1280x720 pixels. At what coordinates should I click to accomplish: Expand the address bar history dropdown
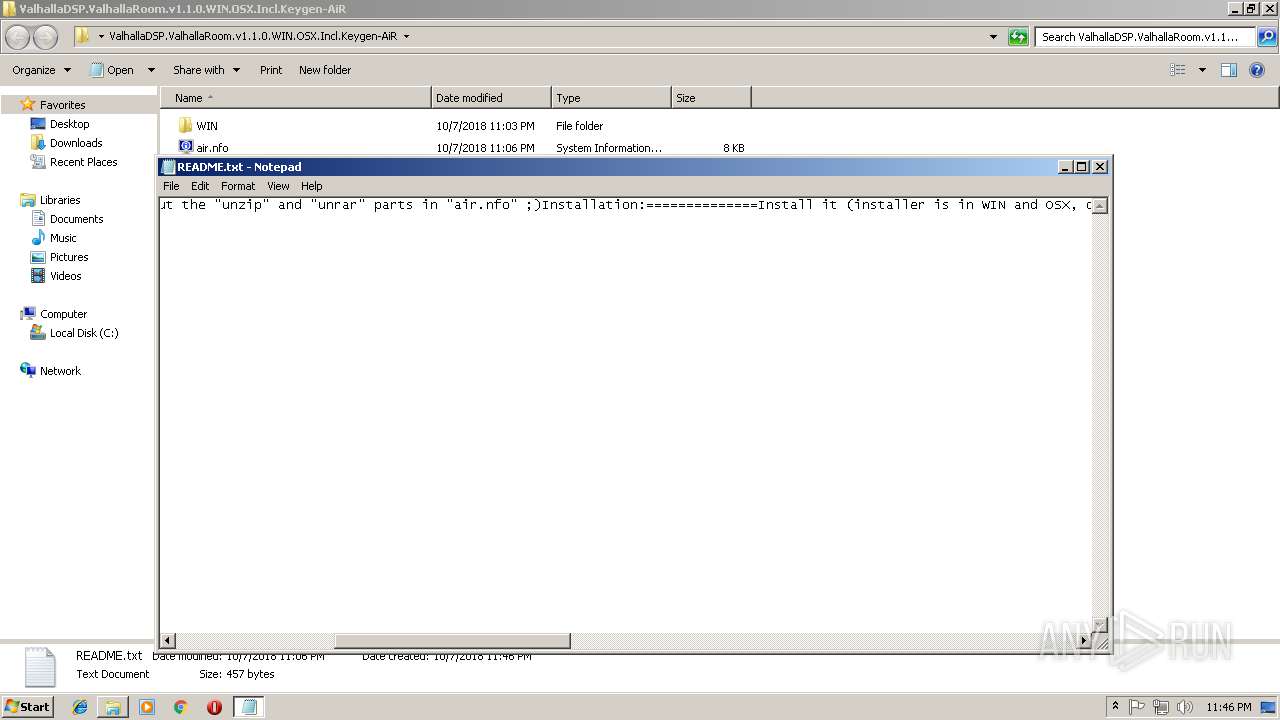pyautogui.click(x=993, y=37)
